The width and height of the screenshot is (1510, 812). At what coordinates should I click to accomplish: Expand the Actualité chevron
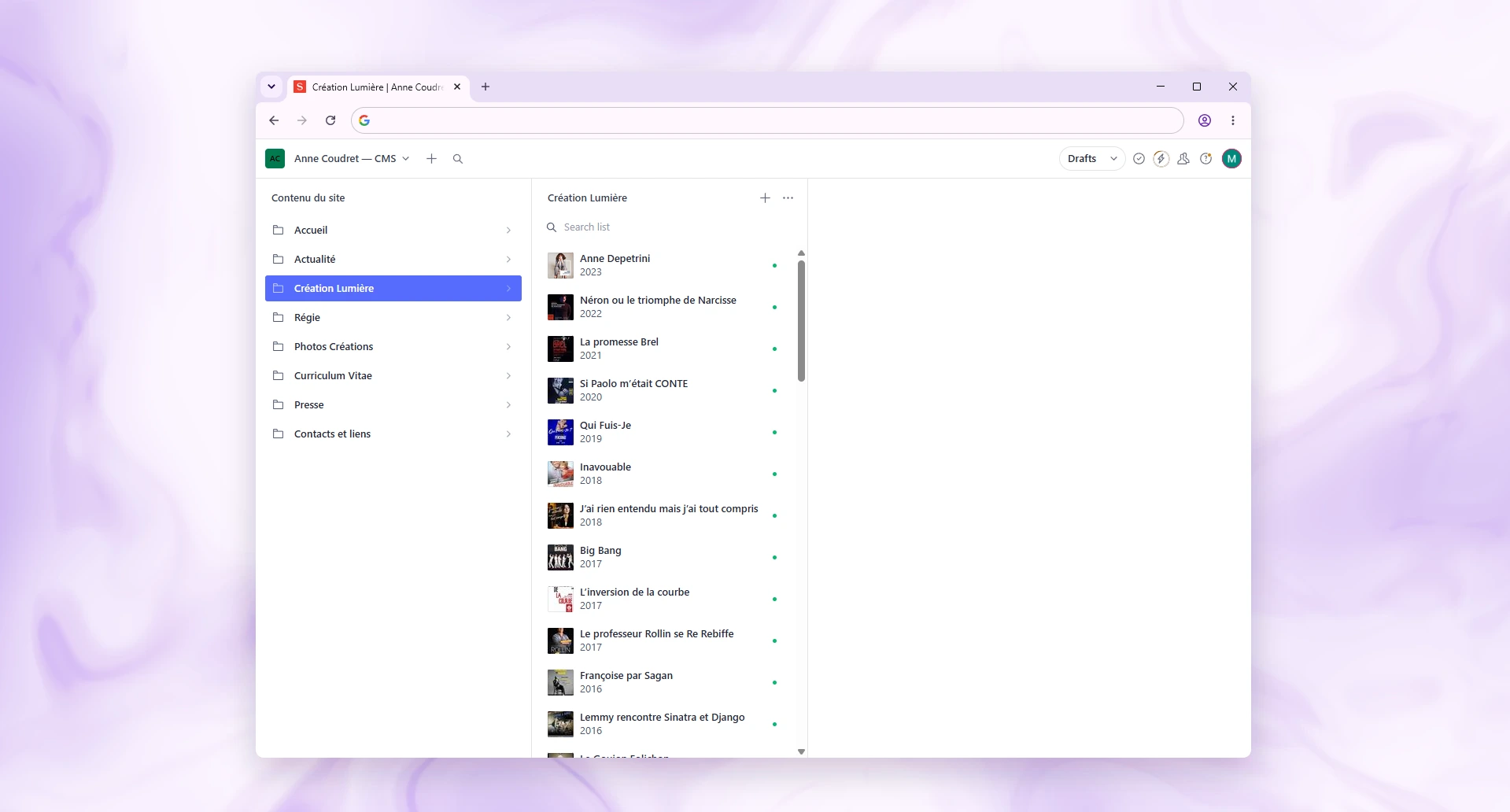[508, 260]
